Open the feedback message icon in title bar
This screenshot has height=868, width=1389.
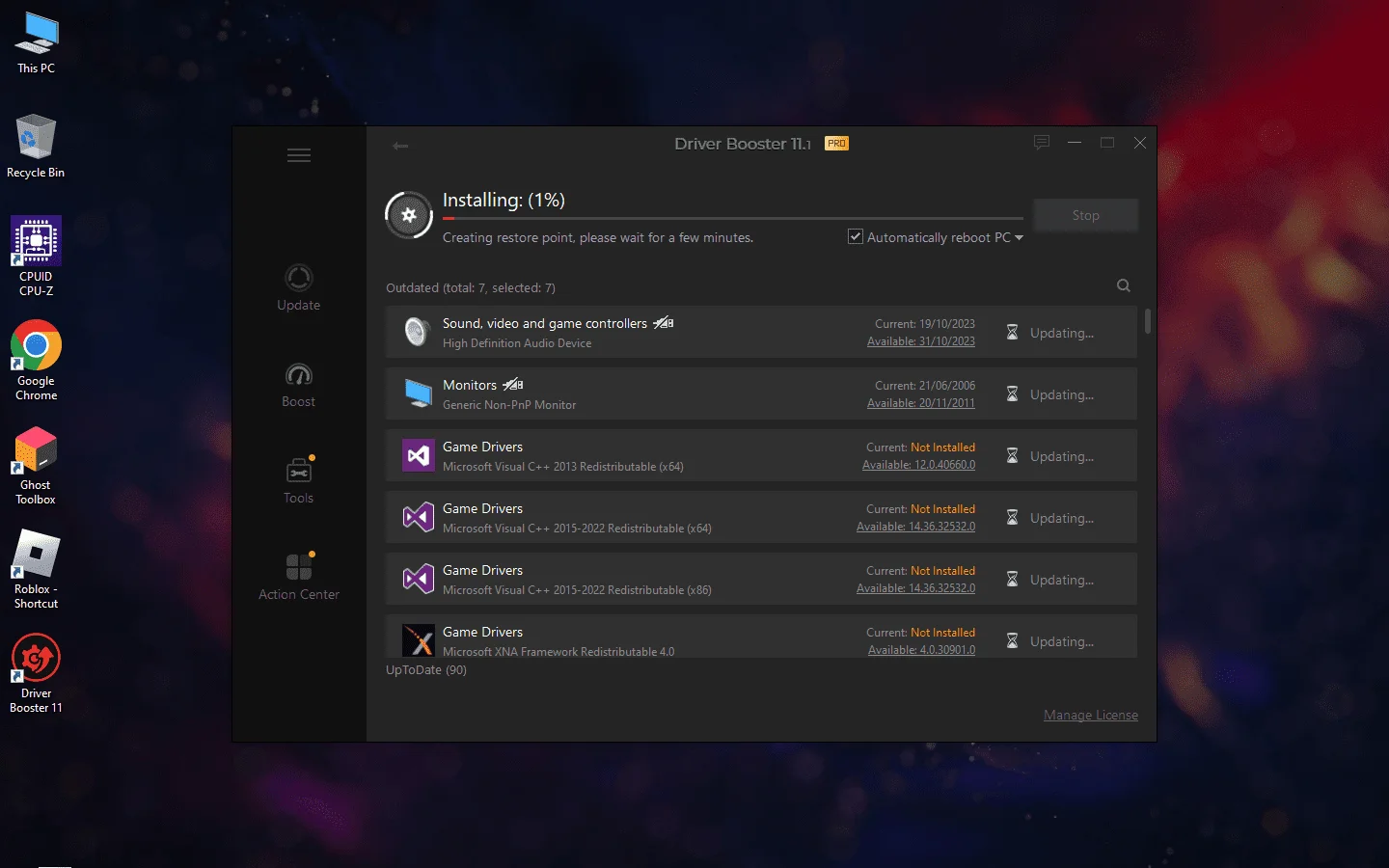click(1041, 143)
